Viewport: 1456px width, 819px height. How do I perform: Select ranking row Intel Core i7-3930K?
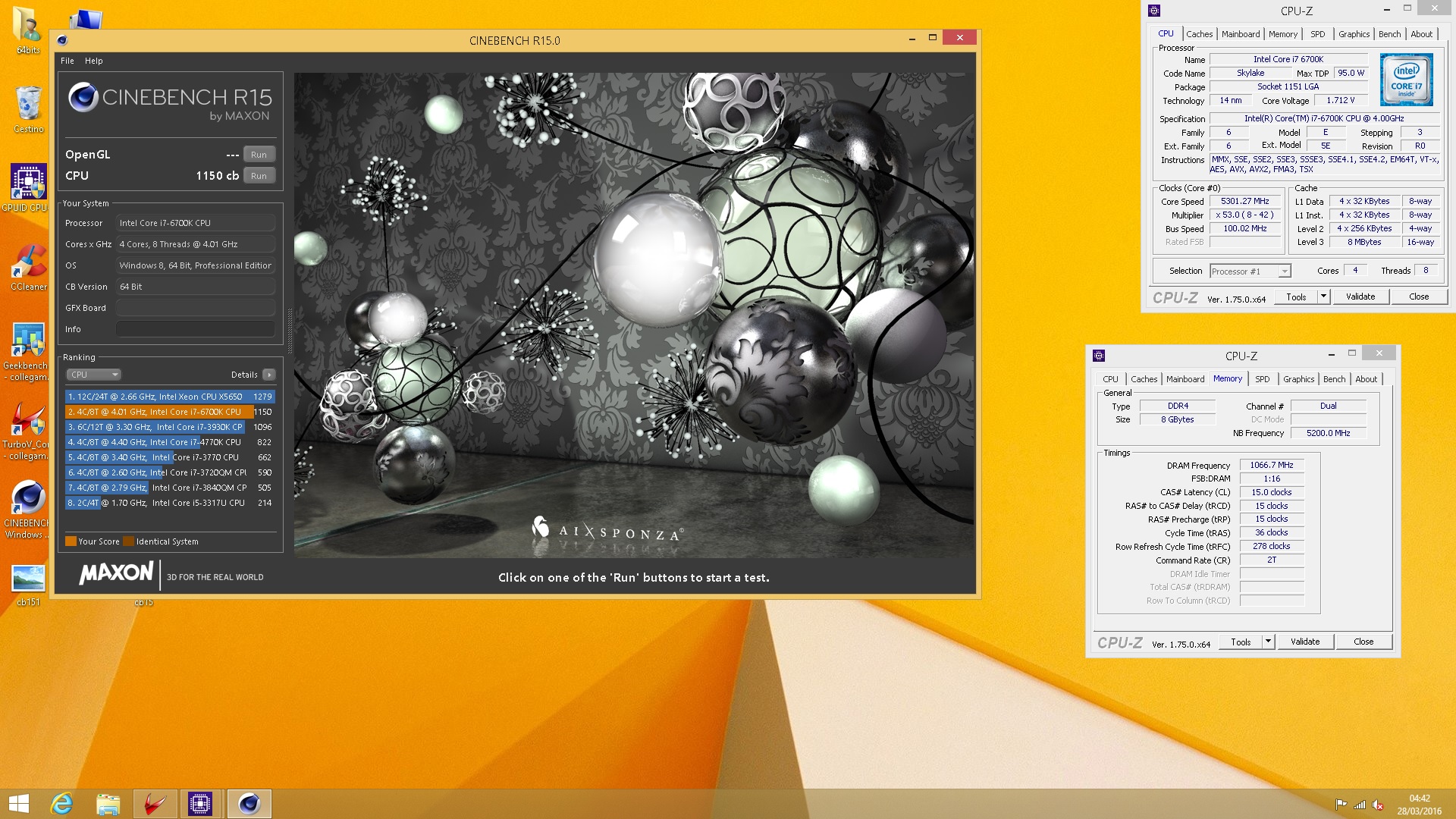pos(170,427)
